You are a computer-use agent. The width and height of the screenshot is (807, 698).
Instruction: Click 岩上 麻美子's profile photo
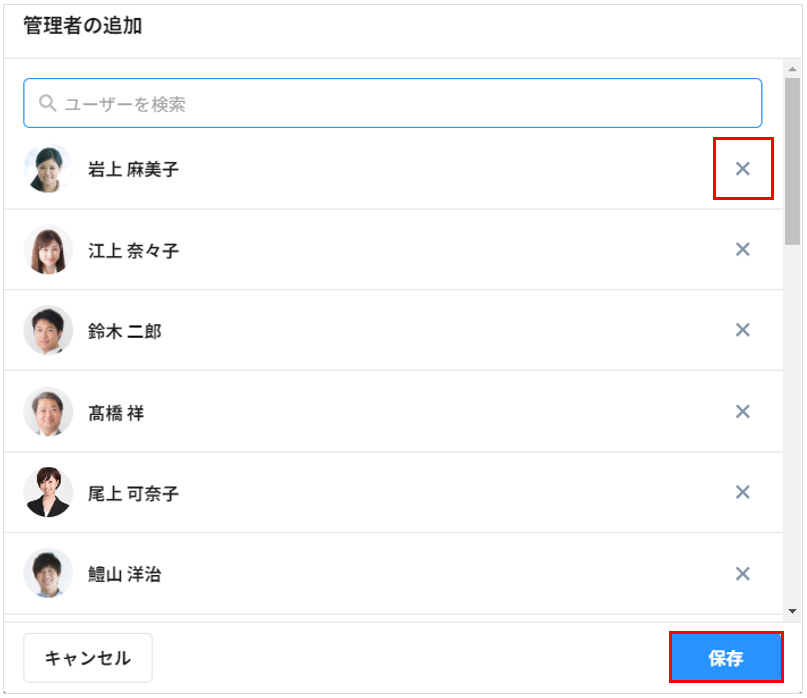pos(48,169)
